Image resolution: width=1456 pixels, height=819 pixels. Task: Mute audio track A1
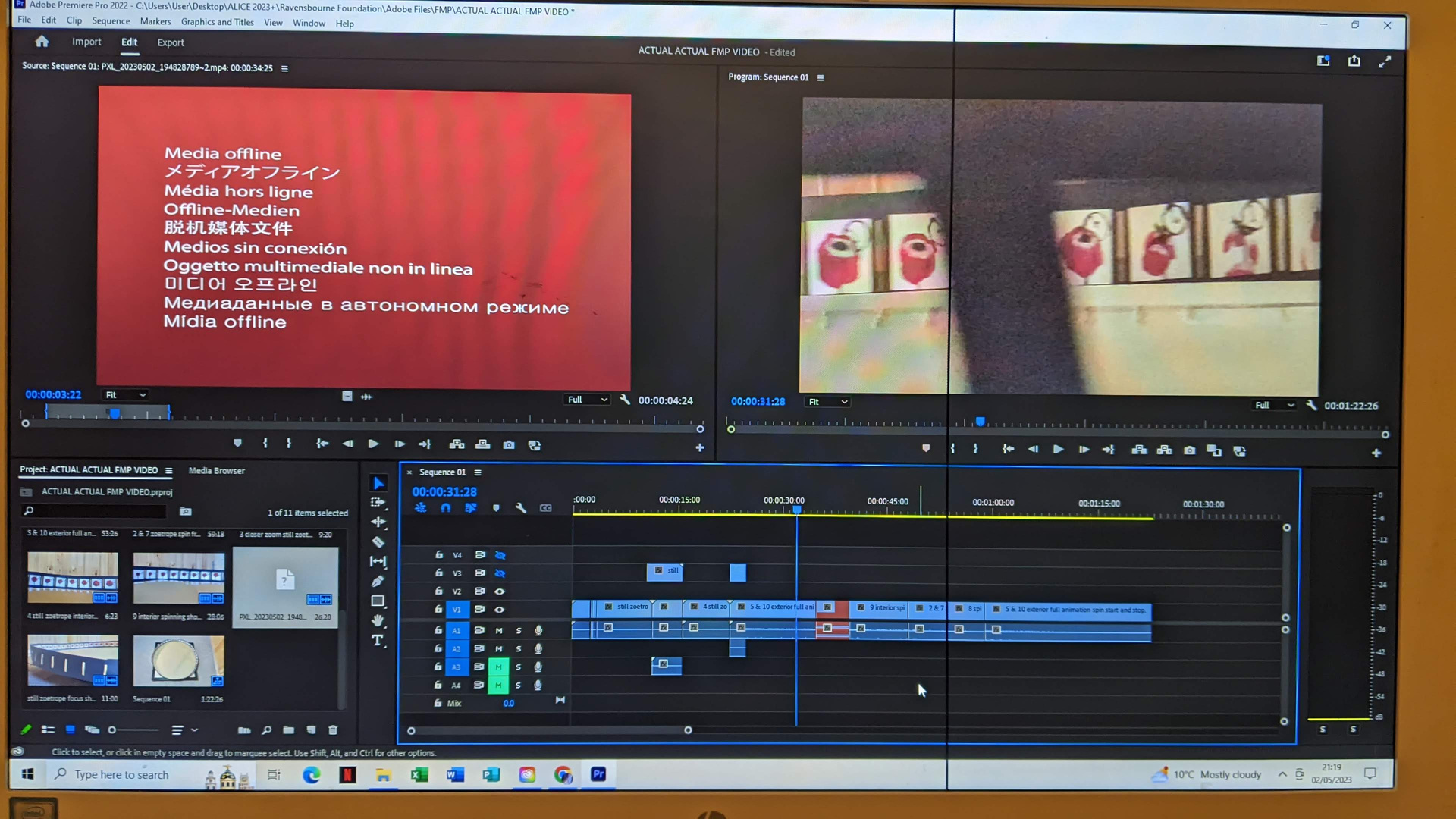tap(499, 630)
